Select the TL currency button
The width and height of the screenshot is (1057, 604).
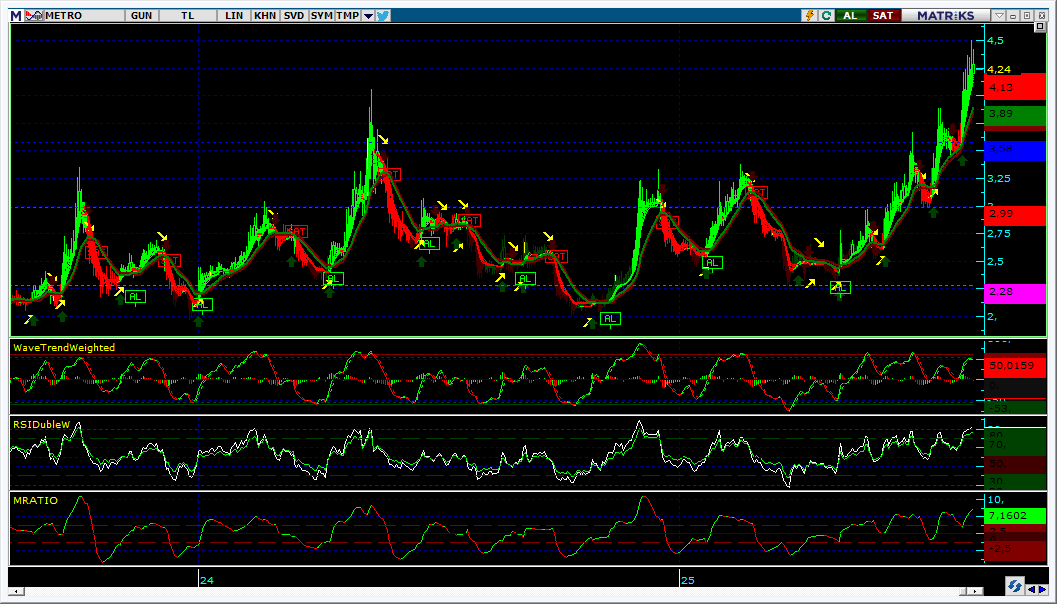[x=188, y=16]
